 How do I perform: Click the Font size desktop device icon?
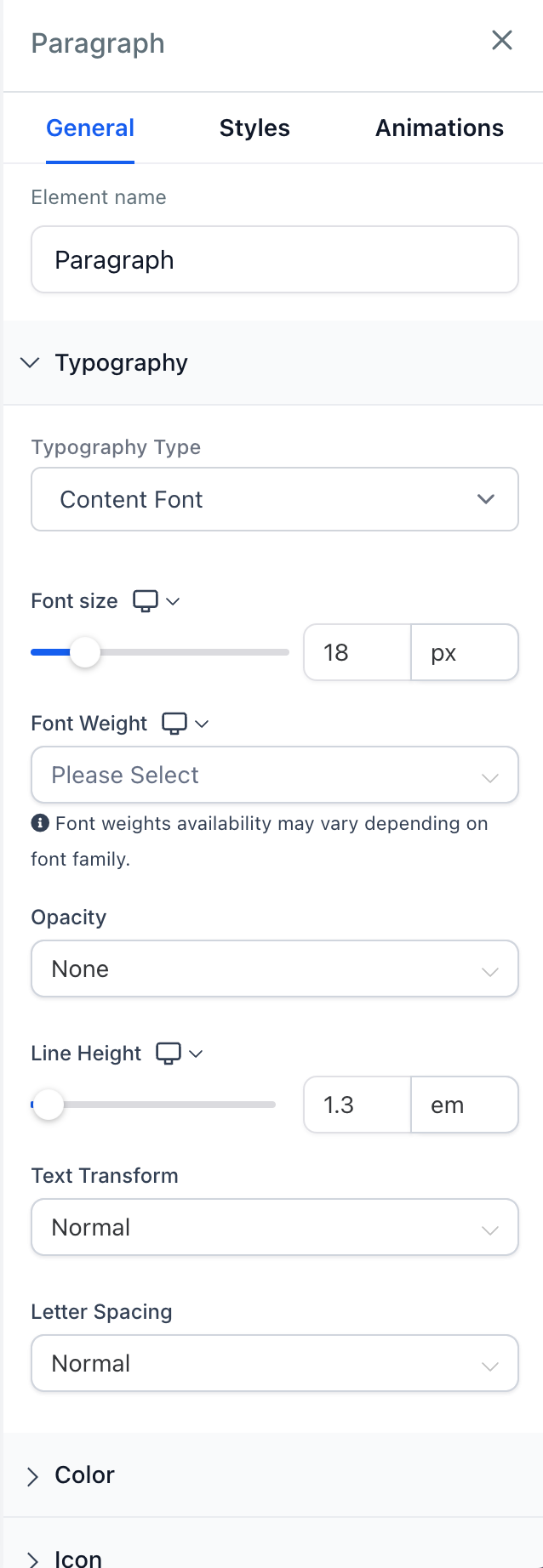[x=146, y=601]
